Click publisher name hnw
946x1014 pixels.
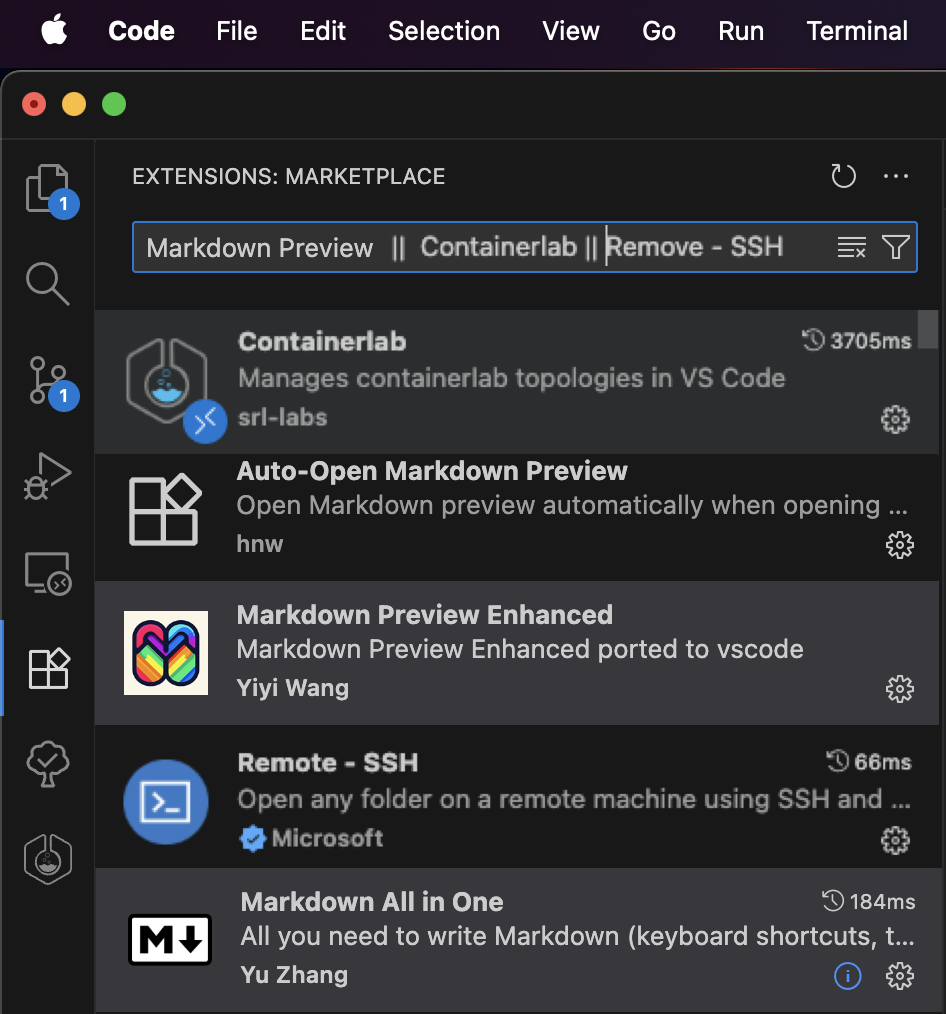click(260, 544)
